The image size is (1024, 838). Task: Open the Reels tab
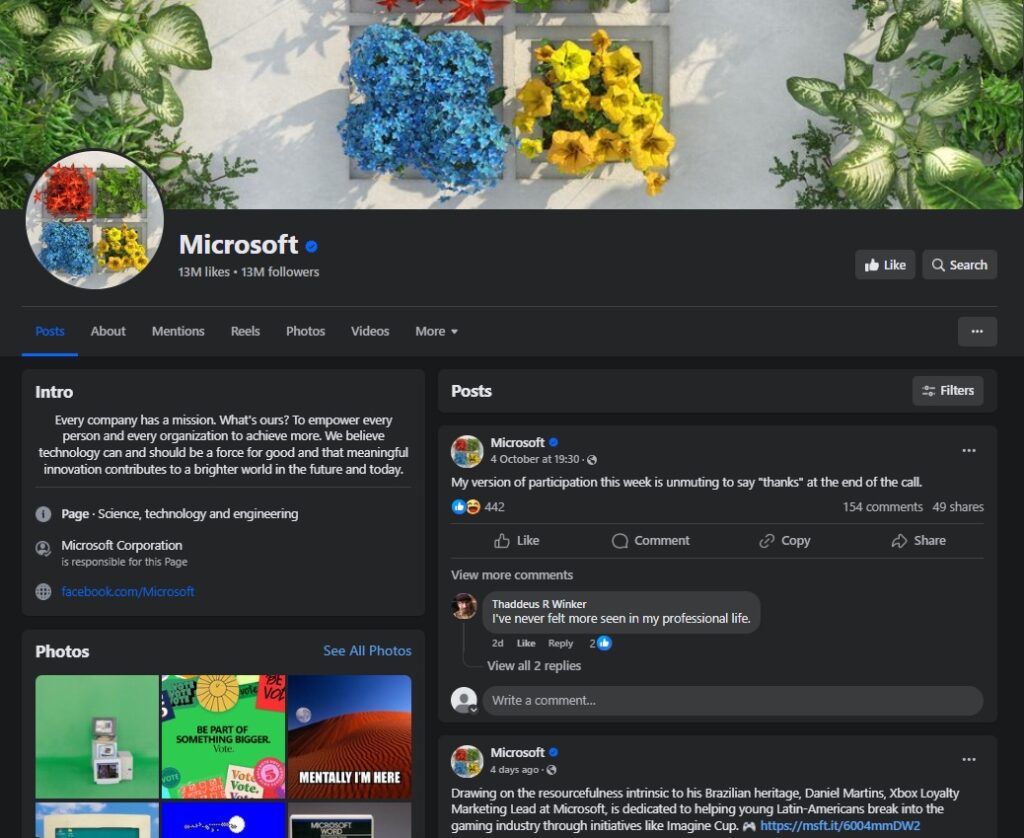[x=245, y=332]
